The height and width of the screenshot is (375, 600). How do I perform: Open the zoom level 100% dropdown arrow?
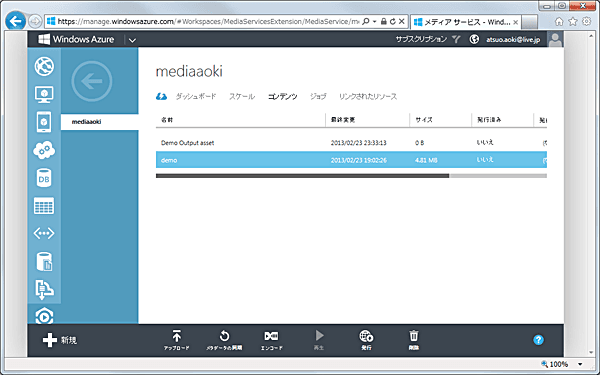pyautogui.click(x=580, y=364)
